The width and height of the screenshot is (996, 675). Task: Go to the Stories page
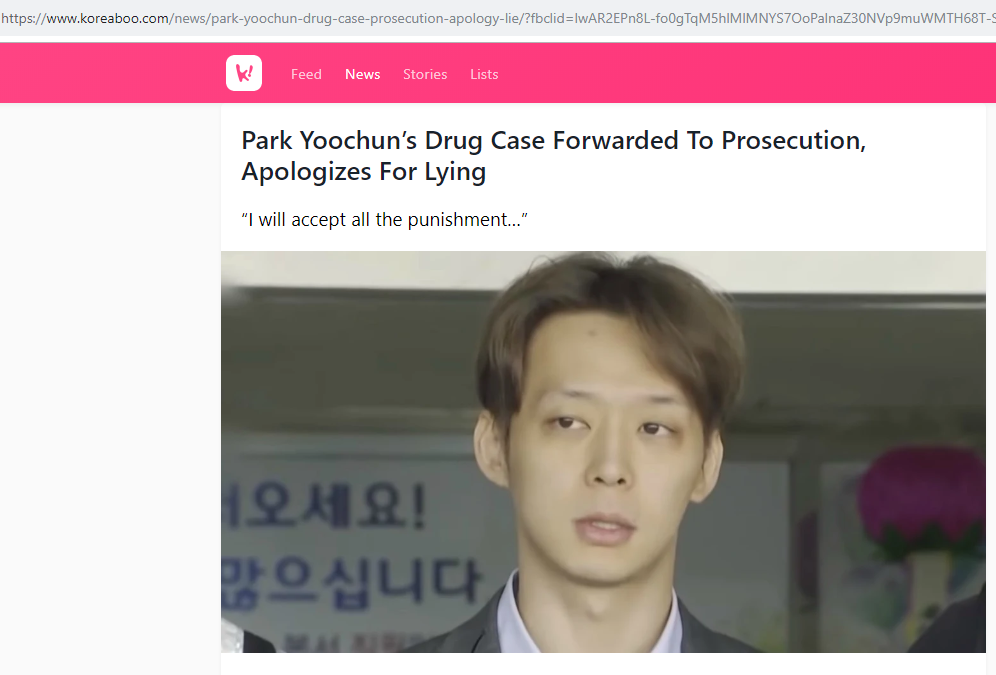tap(425, 74)
